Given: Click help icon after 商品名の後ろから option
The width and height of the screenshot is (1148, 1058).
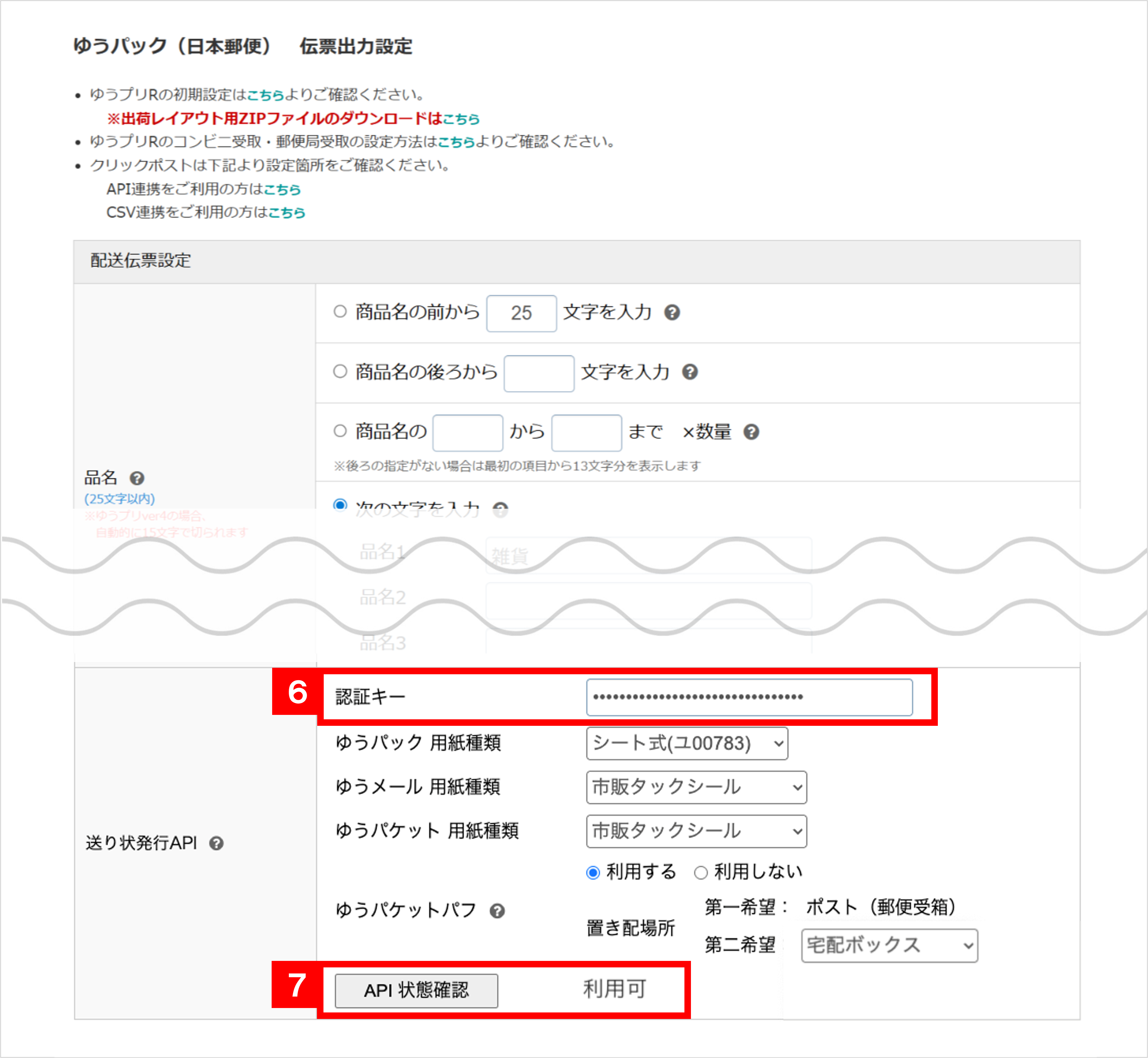Looking at the screenshot, I should click(x=690, y=372).
